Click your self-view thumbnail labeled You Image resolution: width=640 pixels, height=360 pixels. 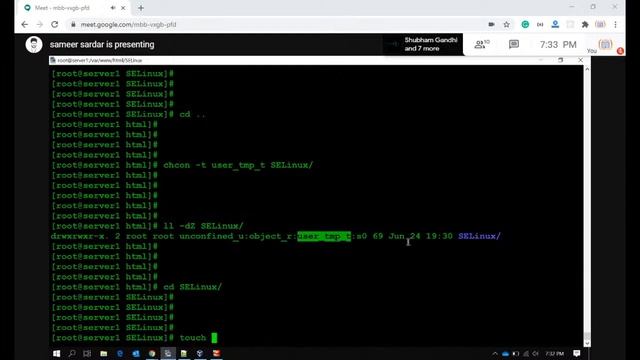point(605,44)
